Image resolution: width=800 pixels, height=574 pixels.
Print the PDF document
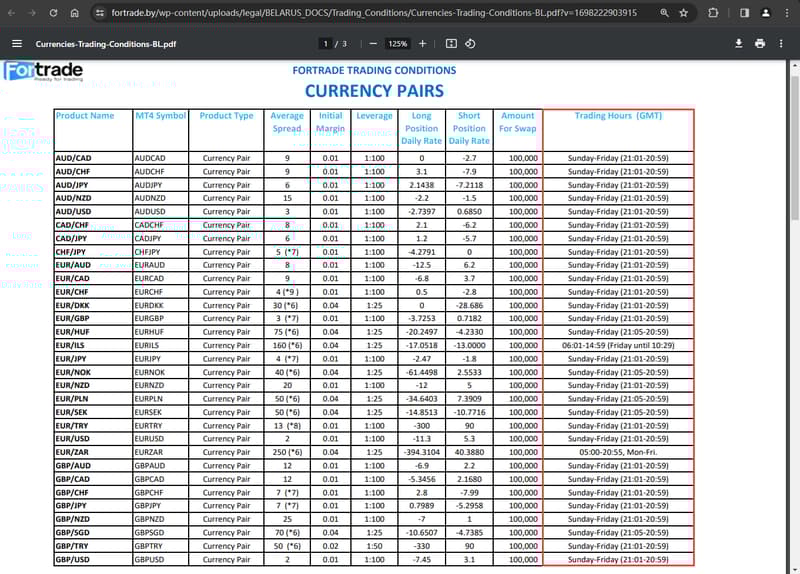[760, 44]
